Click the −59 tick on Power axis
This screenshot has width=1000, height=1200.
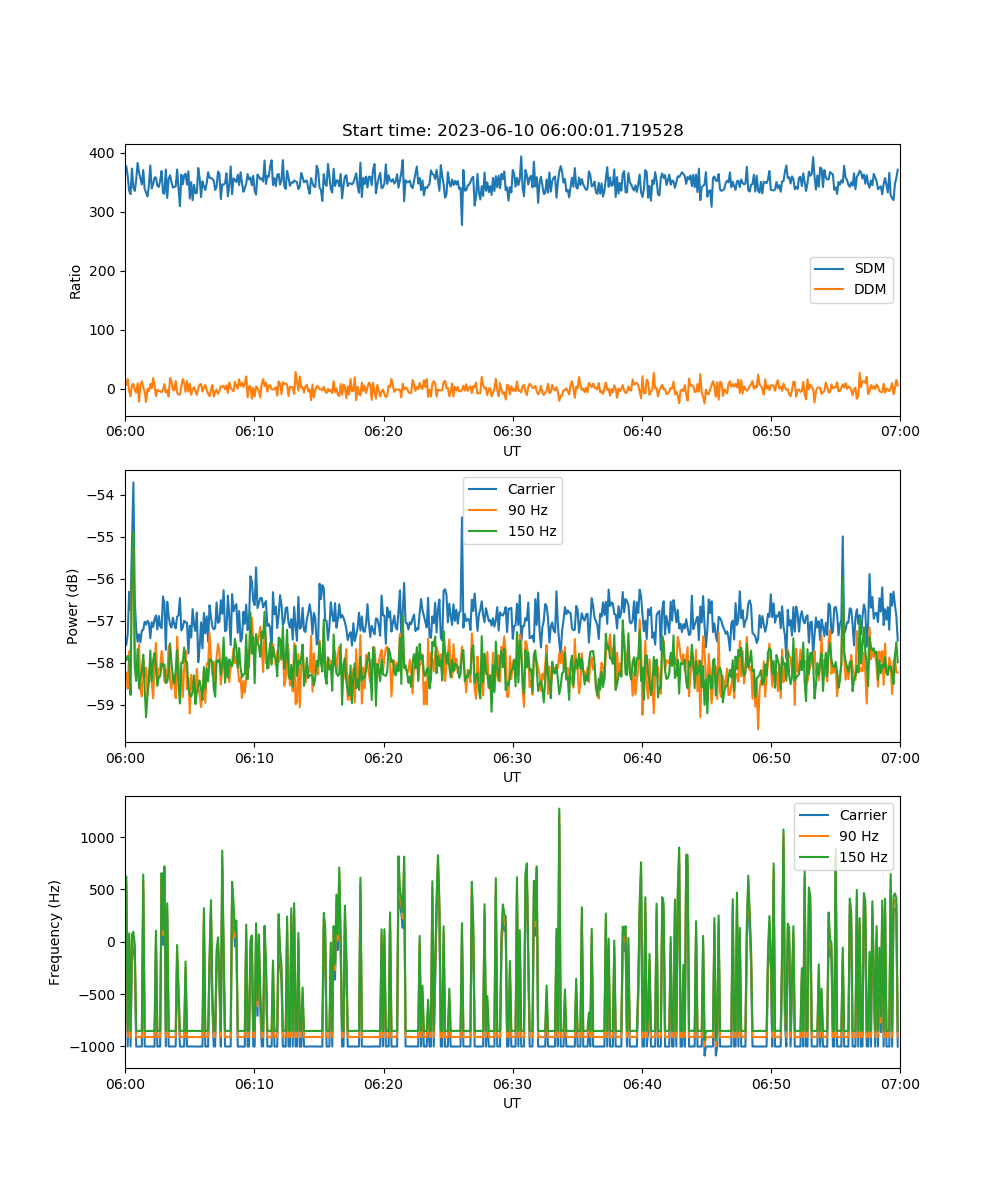(x=102, y=705)
